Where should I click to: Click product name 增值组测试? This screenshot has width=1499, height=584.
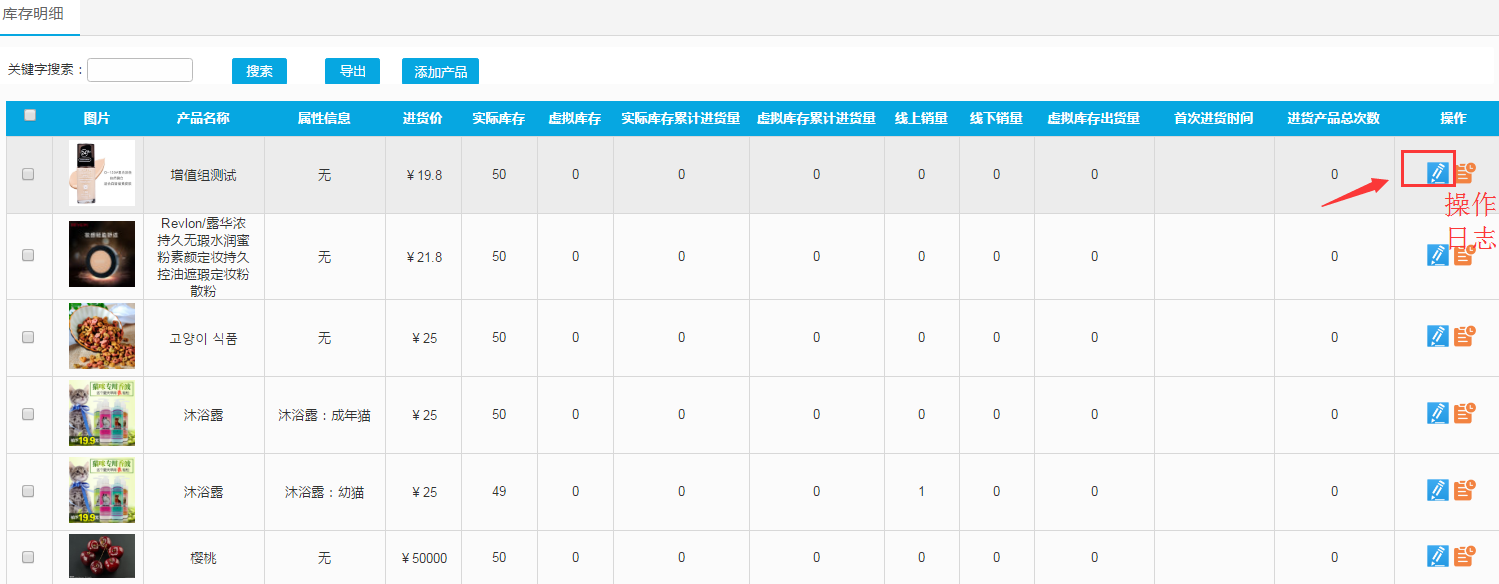coord(203,175)
